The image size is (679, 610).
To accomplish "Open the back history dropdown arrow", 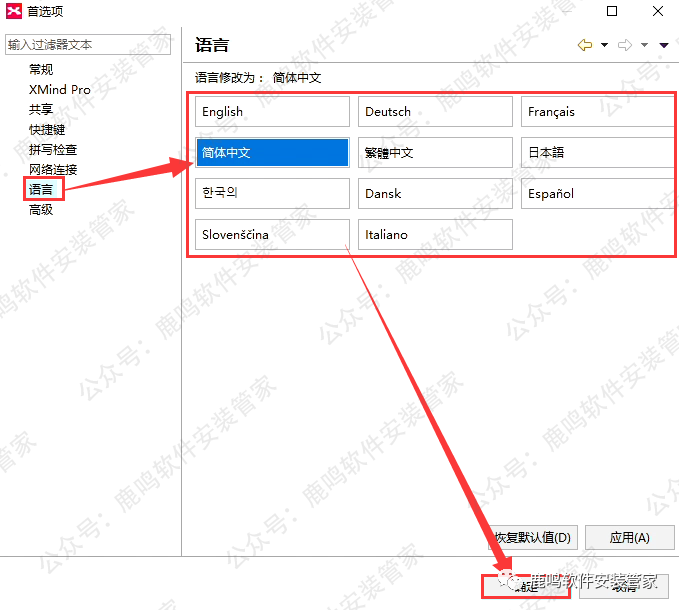I will pyautogui.click(x=604, y=45).
